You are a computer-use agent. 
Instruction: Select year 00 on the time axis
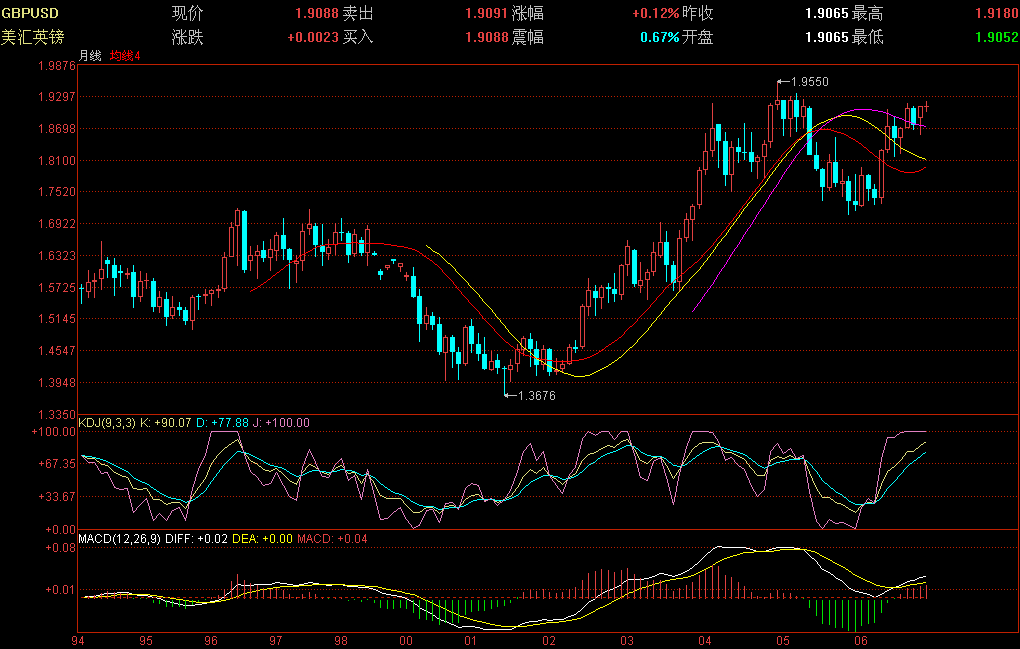[406, 639]
